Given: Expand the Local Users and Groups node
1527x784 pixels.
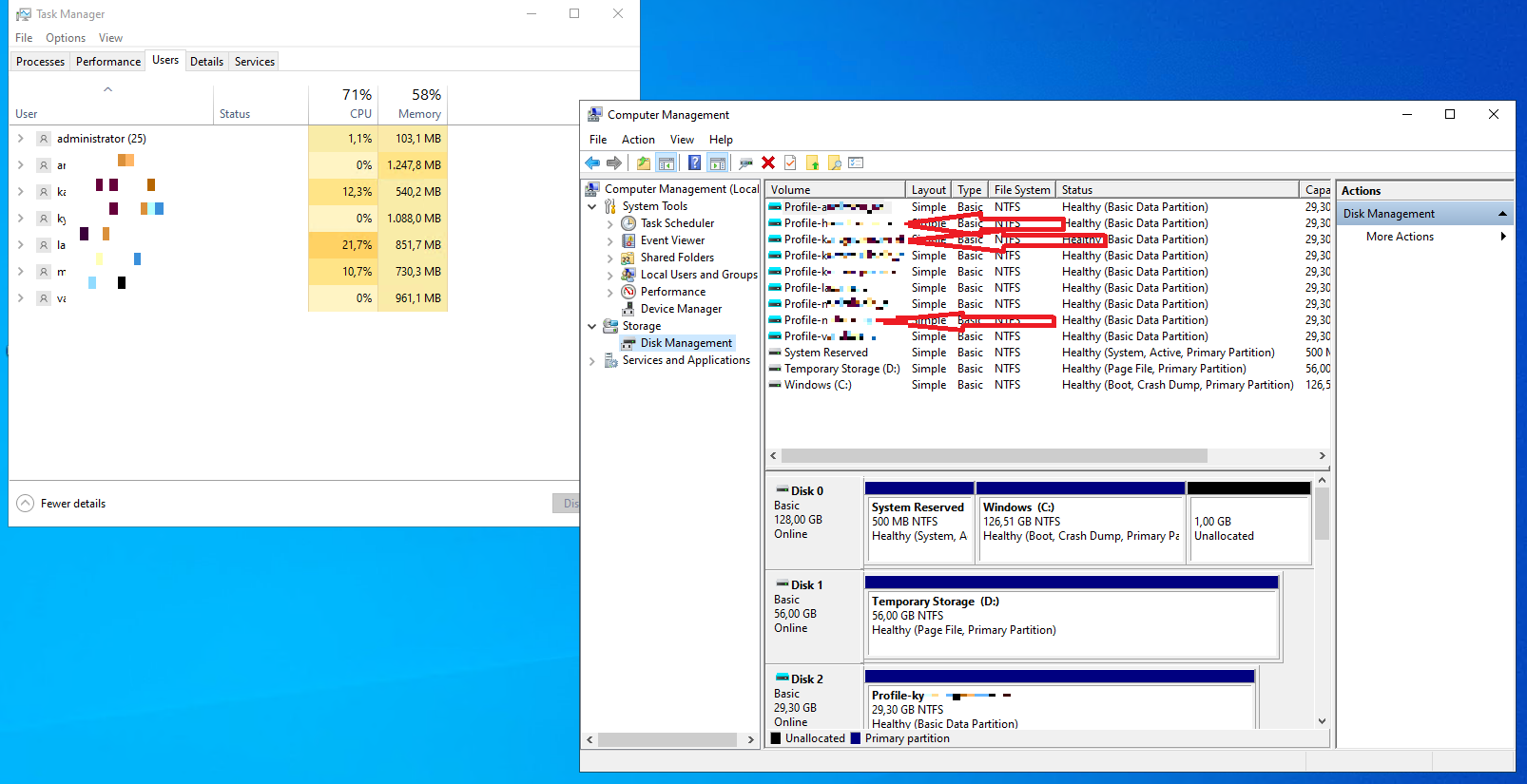Looking at the screenshot, I should pos(610,275).
